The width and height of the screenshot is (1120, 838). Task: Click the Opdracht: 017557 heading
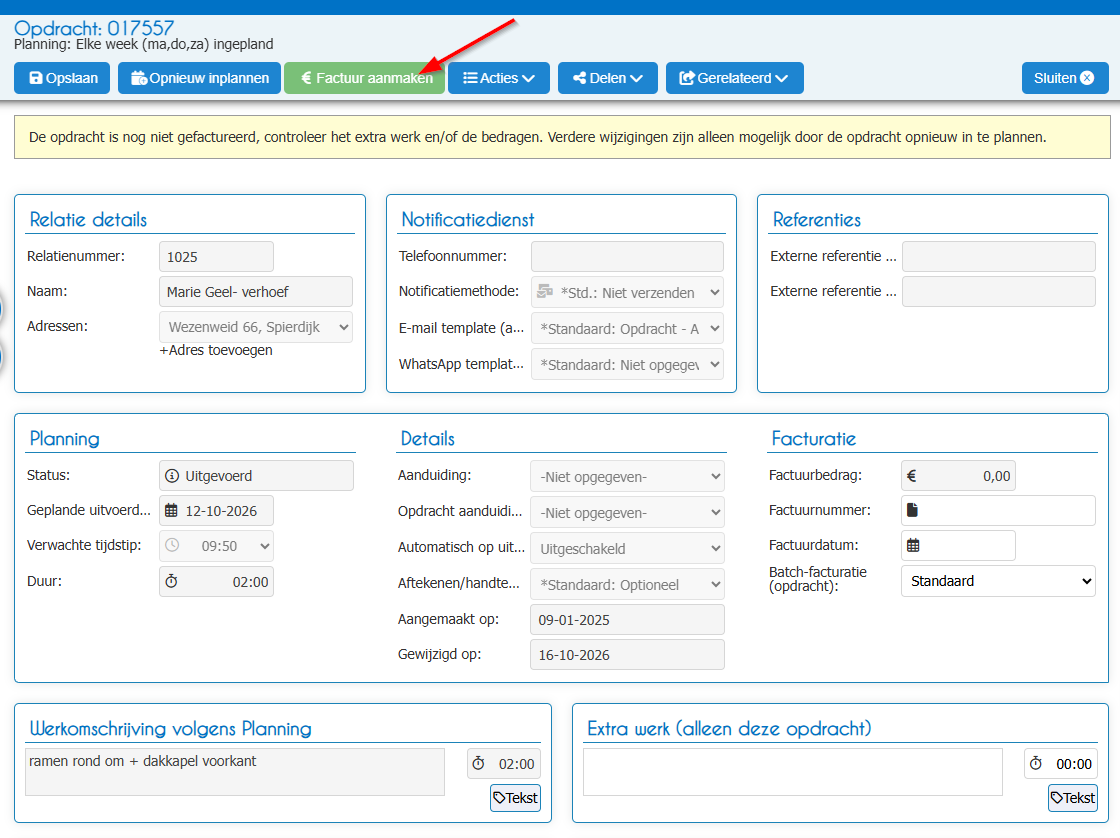coord(94,28)
